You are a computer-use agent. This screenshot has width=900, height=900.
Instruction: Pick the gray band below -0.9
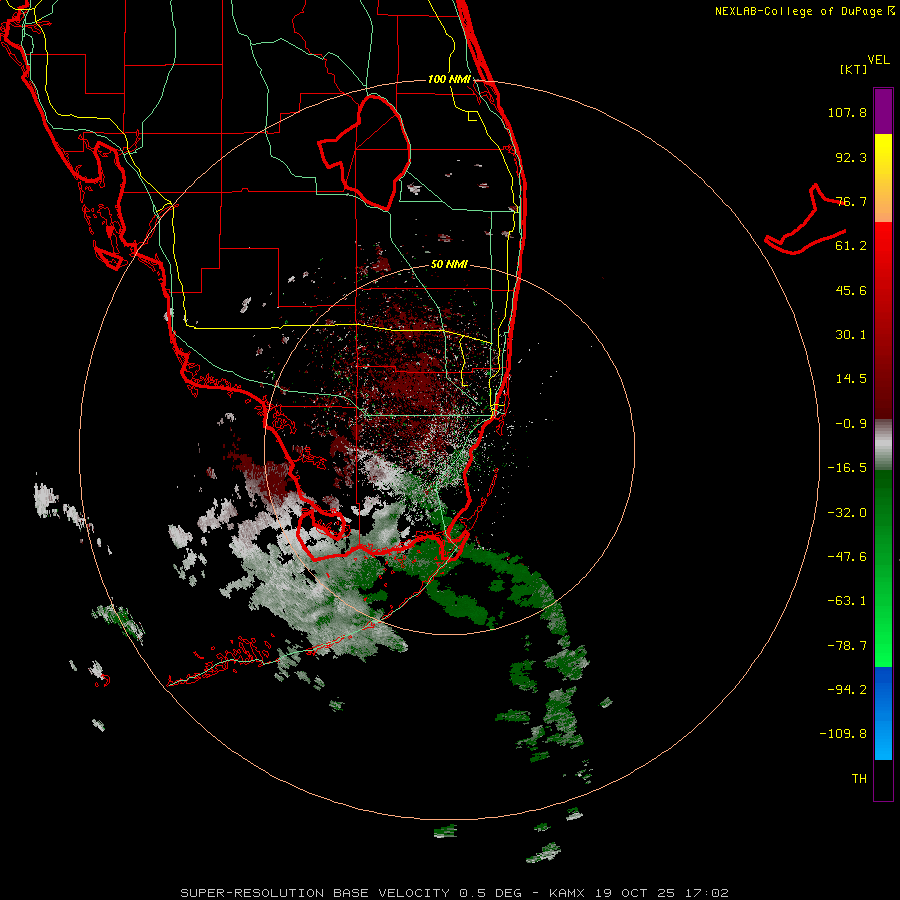(x=883, y=445)
